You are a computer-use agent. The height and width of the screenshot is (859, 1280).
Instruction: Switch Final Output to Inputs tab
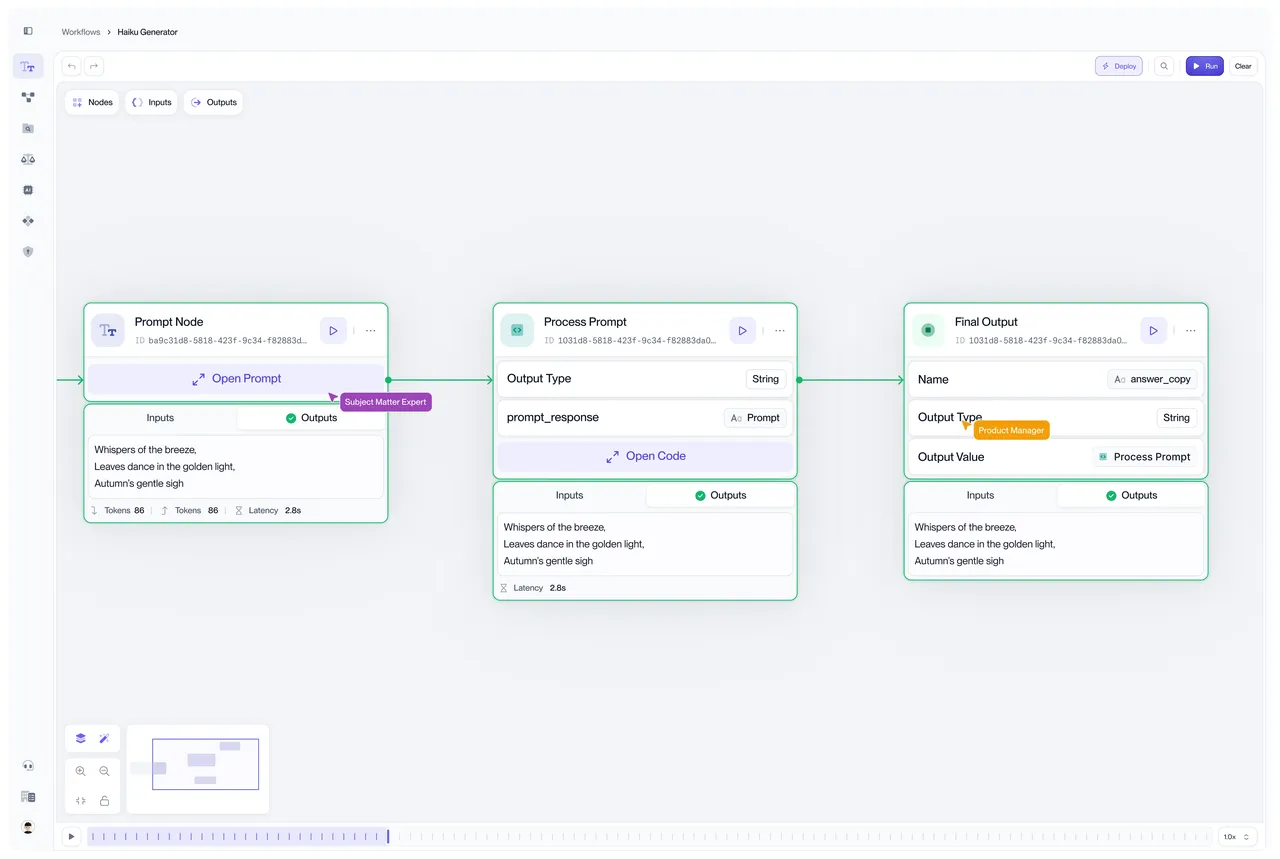click(x=980, y=495)
